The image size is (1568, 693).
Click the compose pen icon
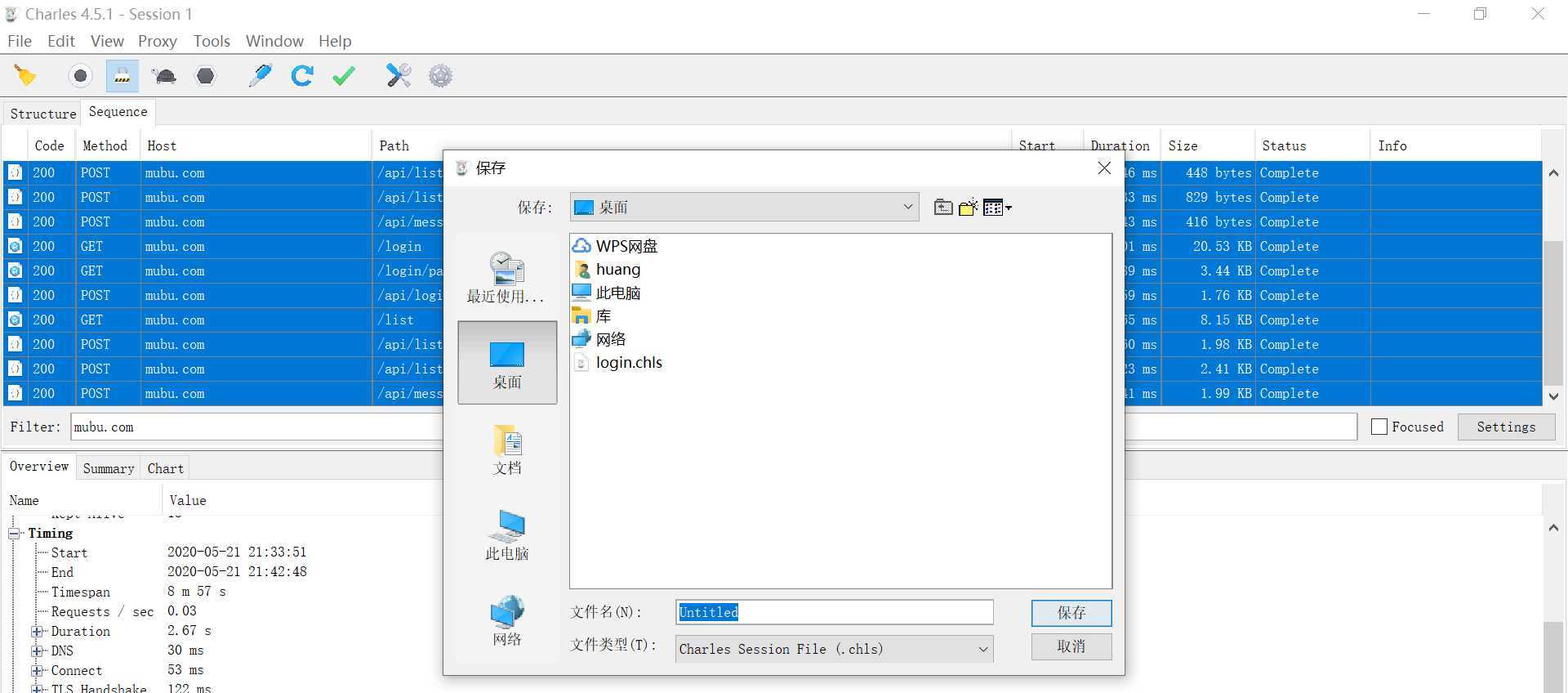[260, 76]
